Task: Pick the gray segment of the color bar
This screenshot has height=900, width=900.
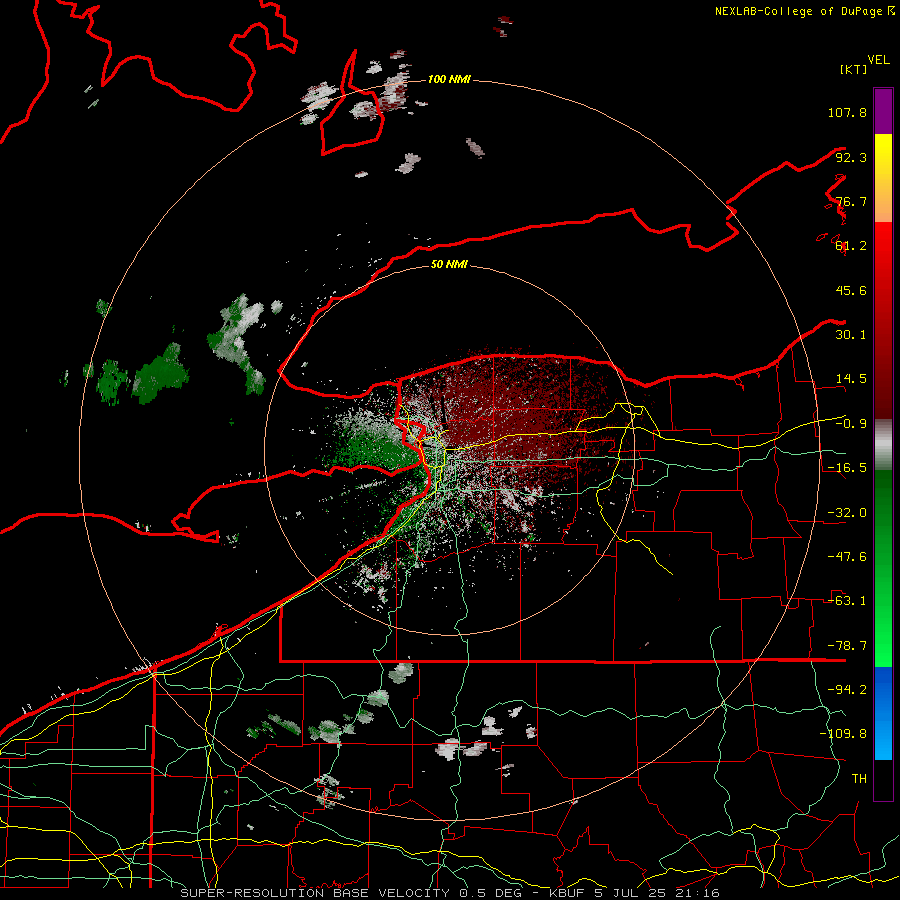Action: [883, 445]
